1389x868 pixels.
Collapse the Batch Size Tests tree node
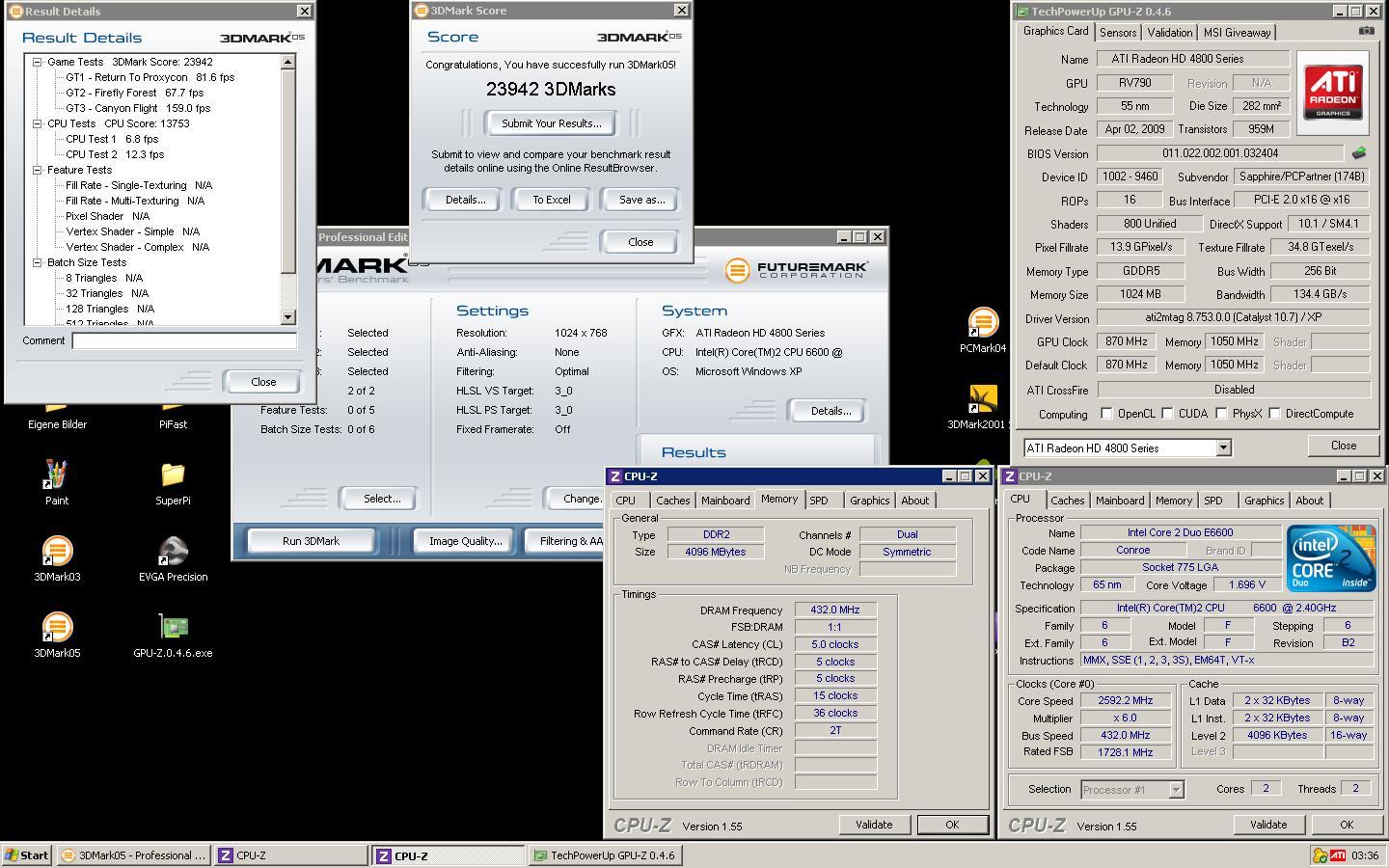[x=38, y=262]
